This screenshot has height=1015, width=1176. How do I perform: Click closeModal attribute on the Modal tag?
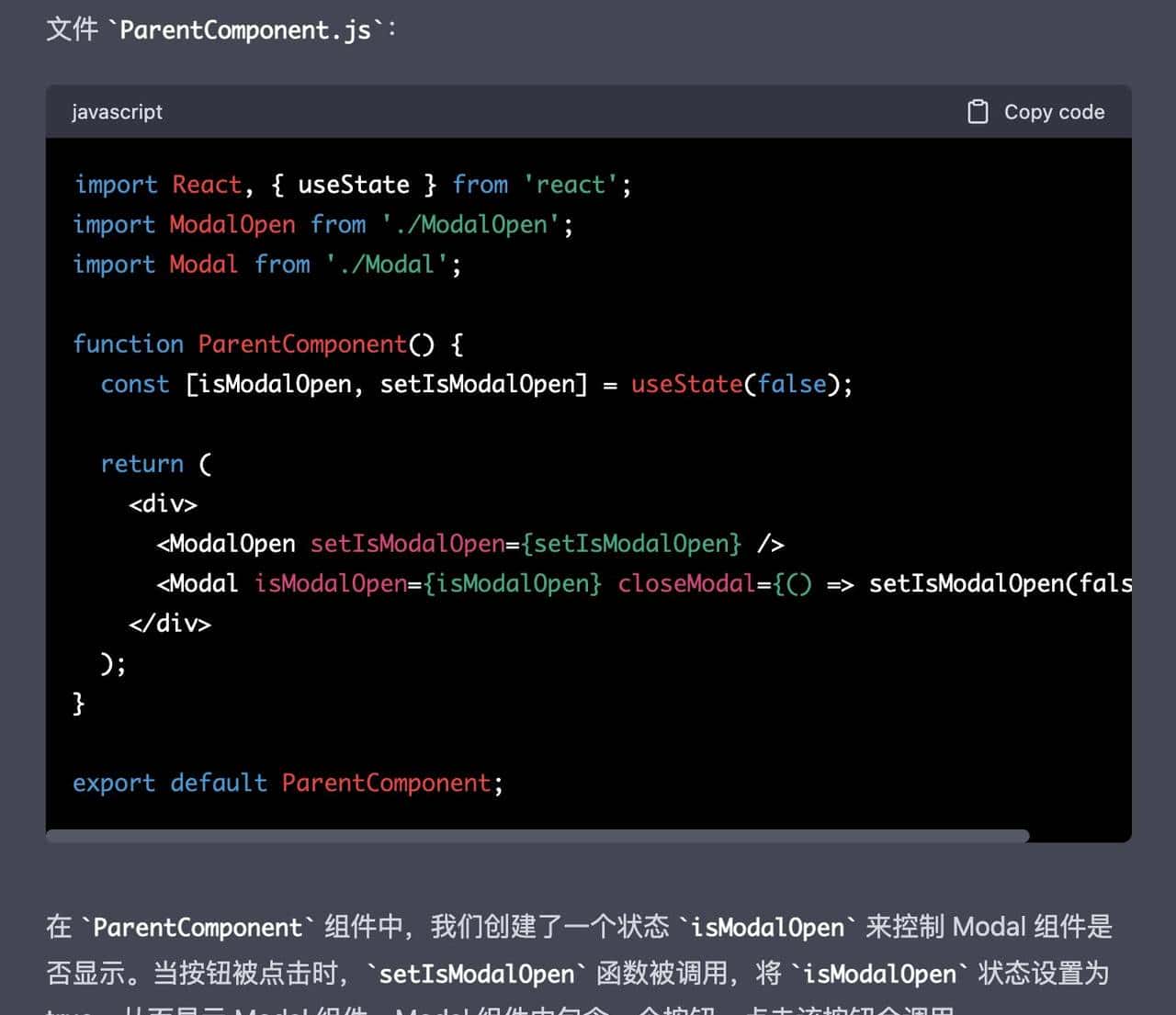coord(685,584)
